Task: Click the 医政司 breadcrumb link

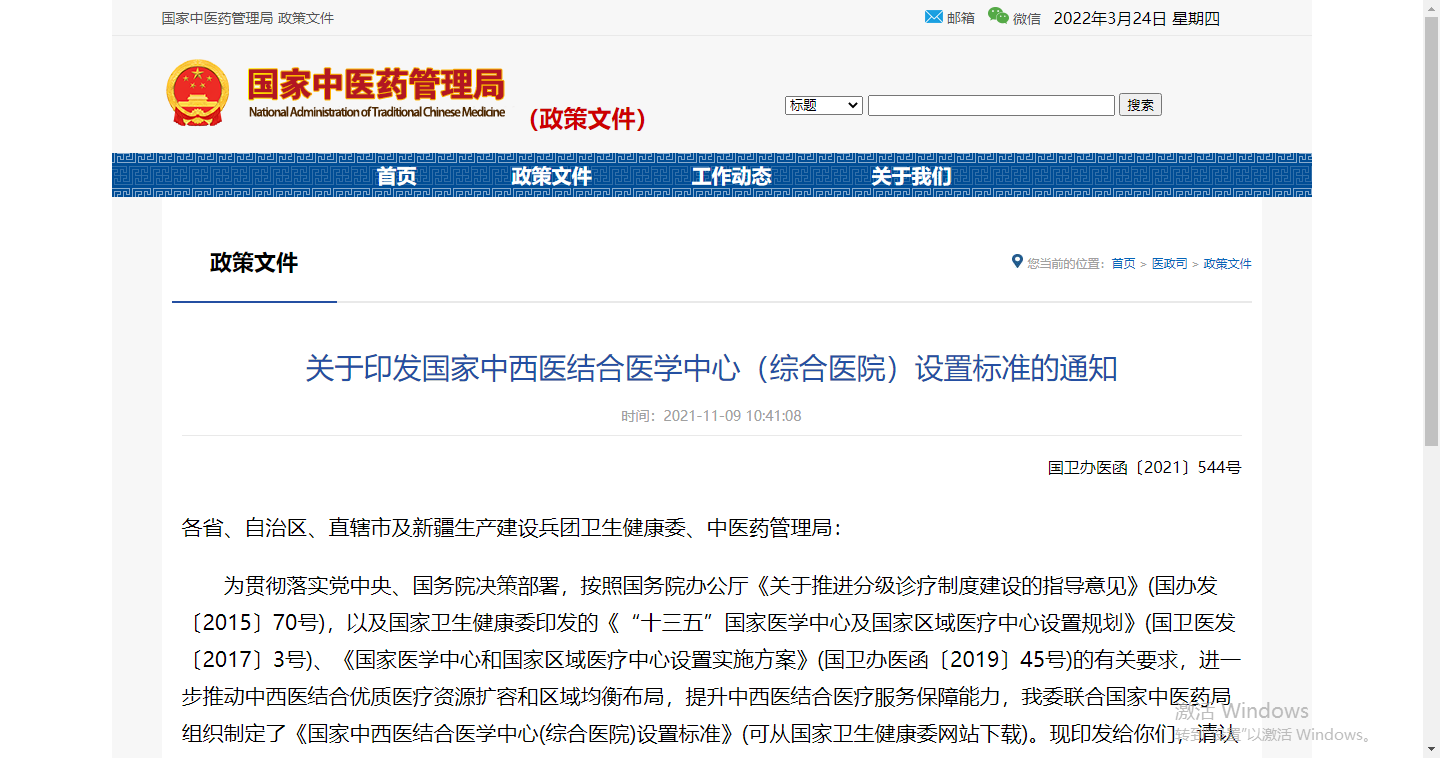Action: coord(1169,264)
